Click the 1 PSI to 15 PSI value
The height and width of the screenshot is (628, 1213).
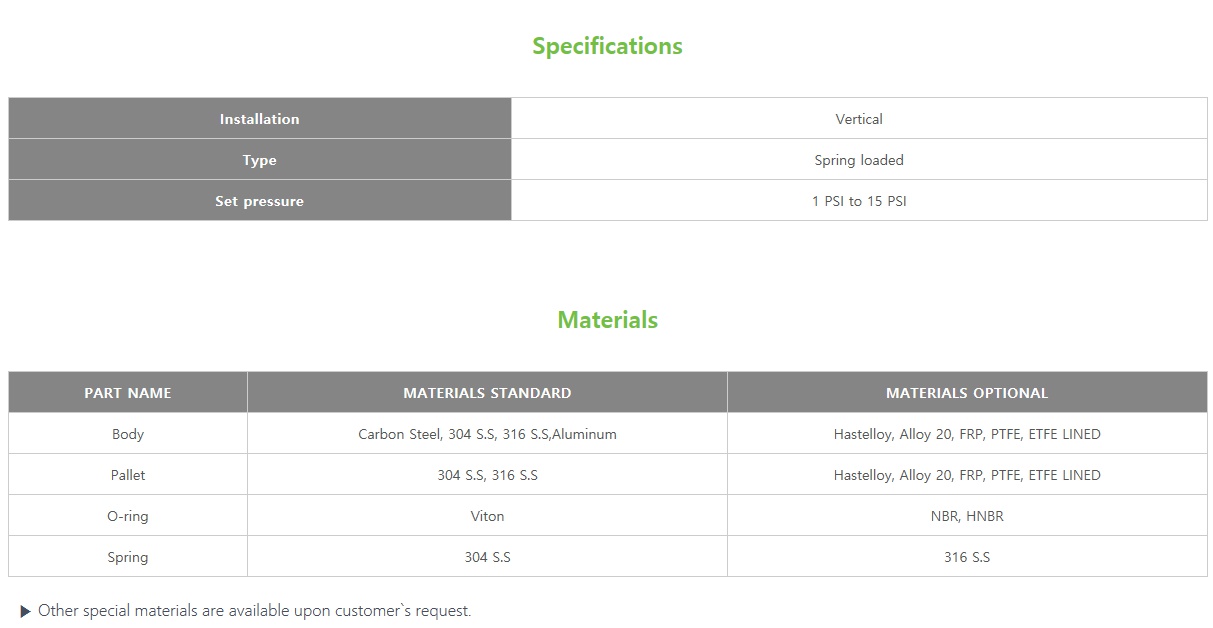click(x=859, y=201)
